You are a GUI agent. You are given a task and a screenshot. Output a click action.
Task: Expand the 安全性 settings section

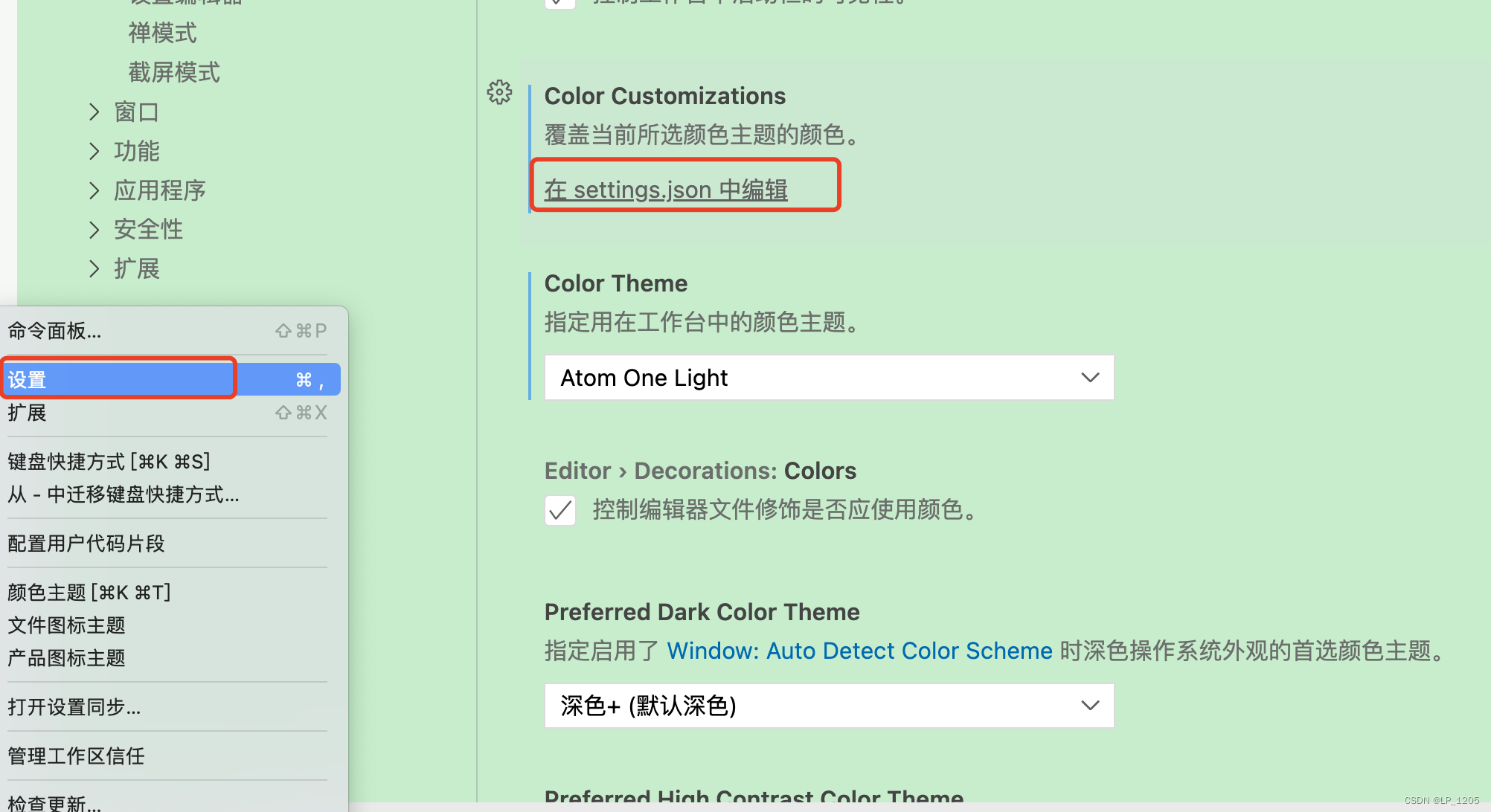pos(148,229)
